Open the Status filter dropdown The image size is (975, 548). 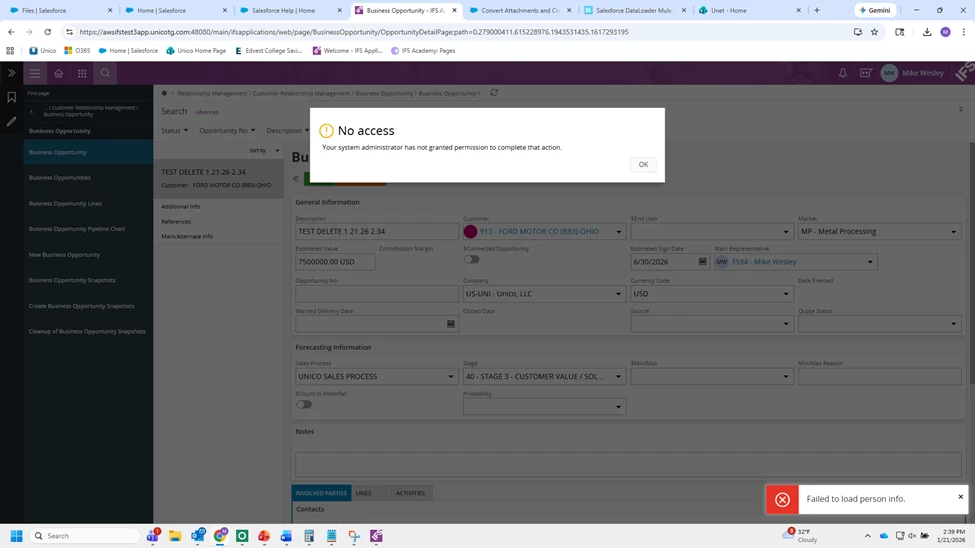pos(175,131)
